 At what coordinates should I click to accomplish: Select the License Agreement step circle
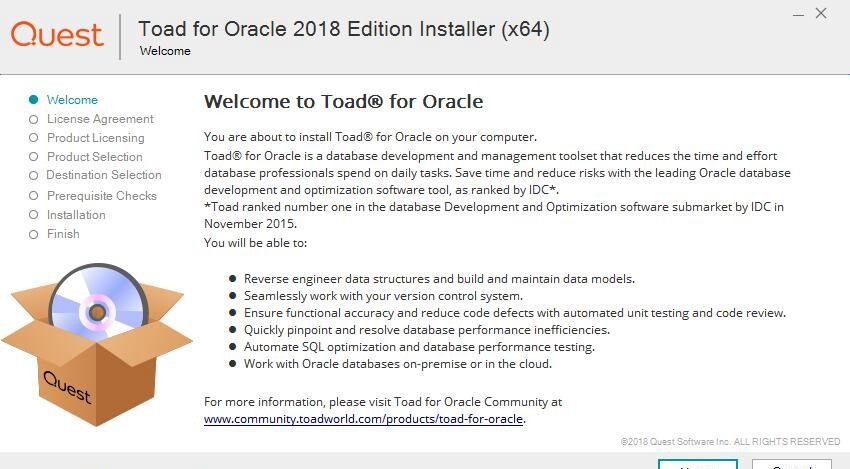point(34,119)
